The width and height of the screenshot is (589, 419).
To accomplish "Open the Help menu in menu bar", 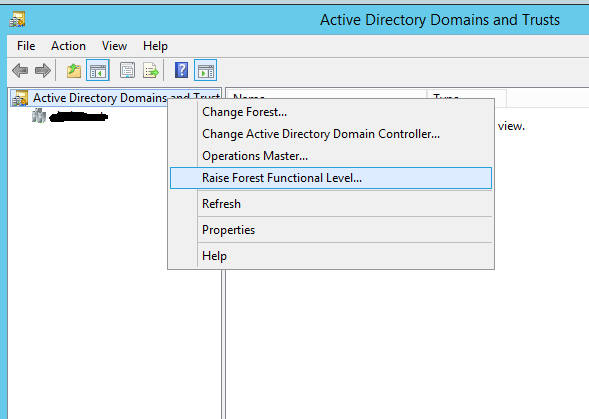I will (155, 46).
